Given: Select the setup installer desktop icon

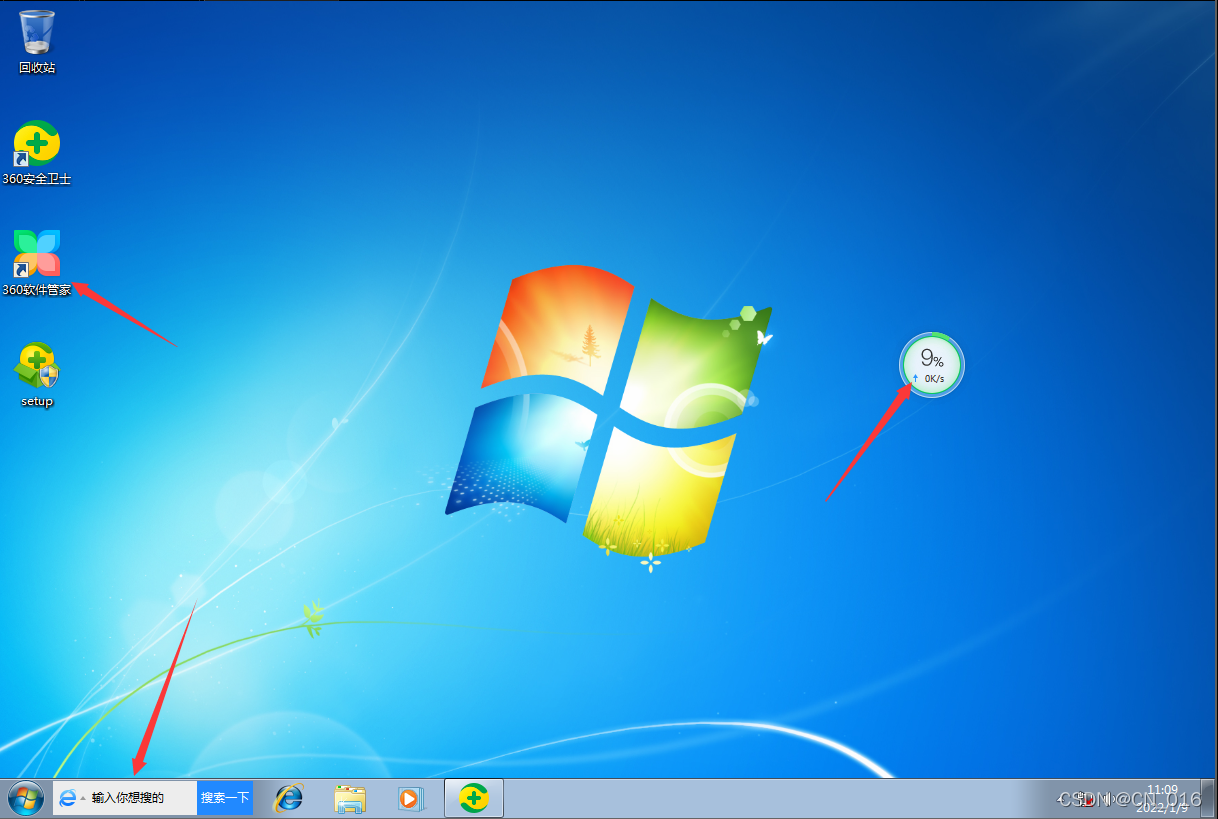Looking at the screenshot, I should (37, 375).
